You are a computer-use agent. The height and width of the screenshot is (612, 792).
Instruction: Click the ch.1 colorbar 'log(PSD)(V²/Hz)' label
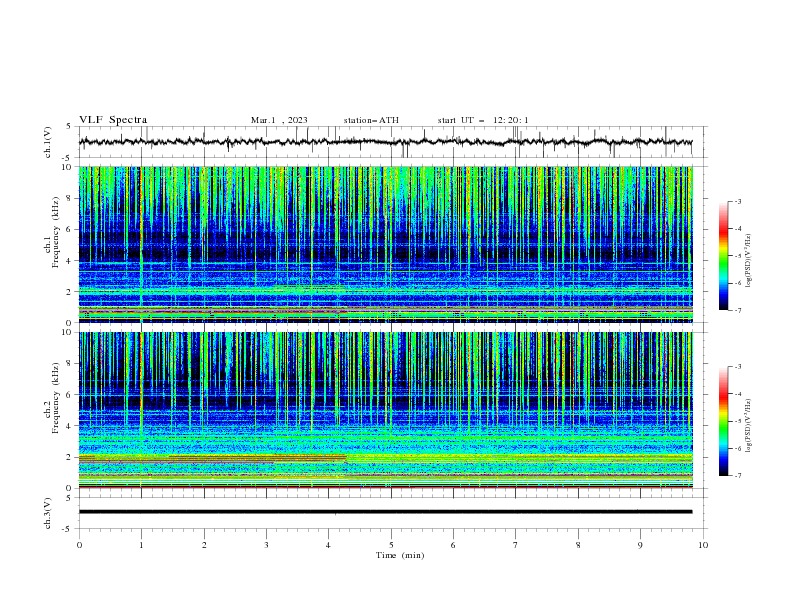[x=748, y=261]
